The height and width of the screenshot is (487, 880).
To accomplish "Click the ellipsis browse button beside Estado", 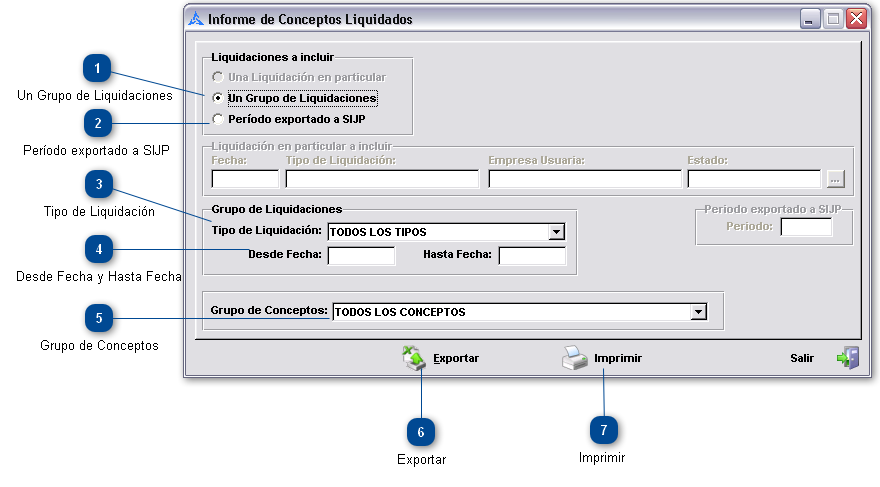I will (835, 179).
